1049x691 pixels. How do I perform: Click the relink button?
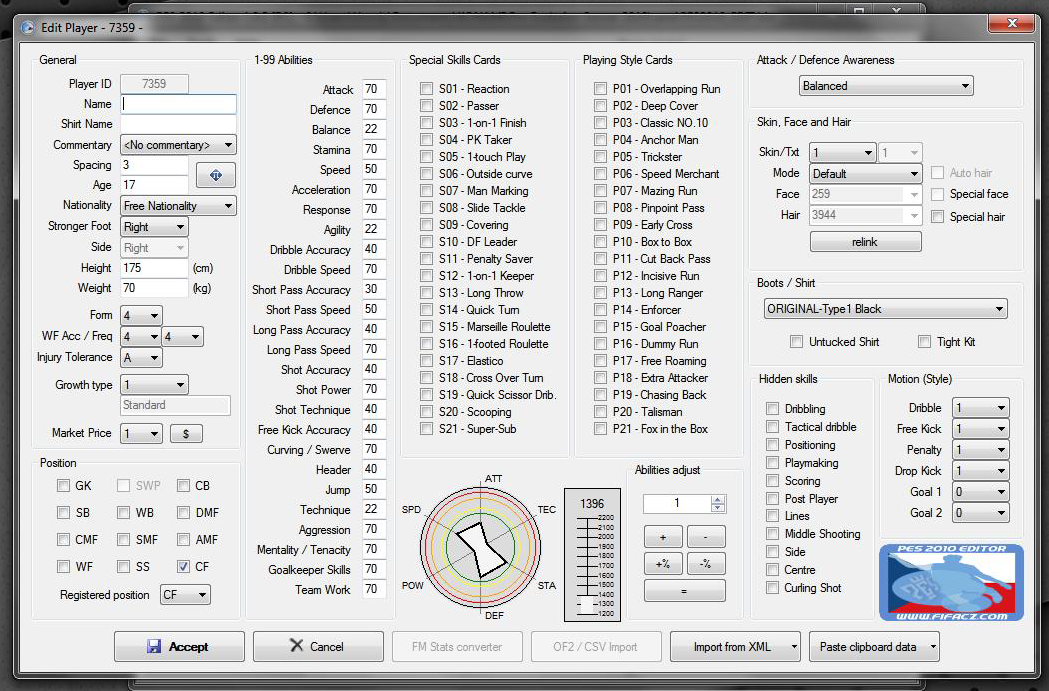pyautogui.click(x=865, y=242)
